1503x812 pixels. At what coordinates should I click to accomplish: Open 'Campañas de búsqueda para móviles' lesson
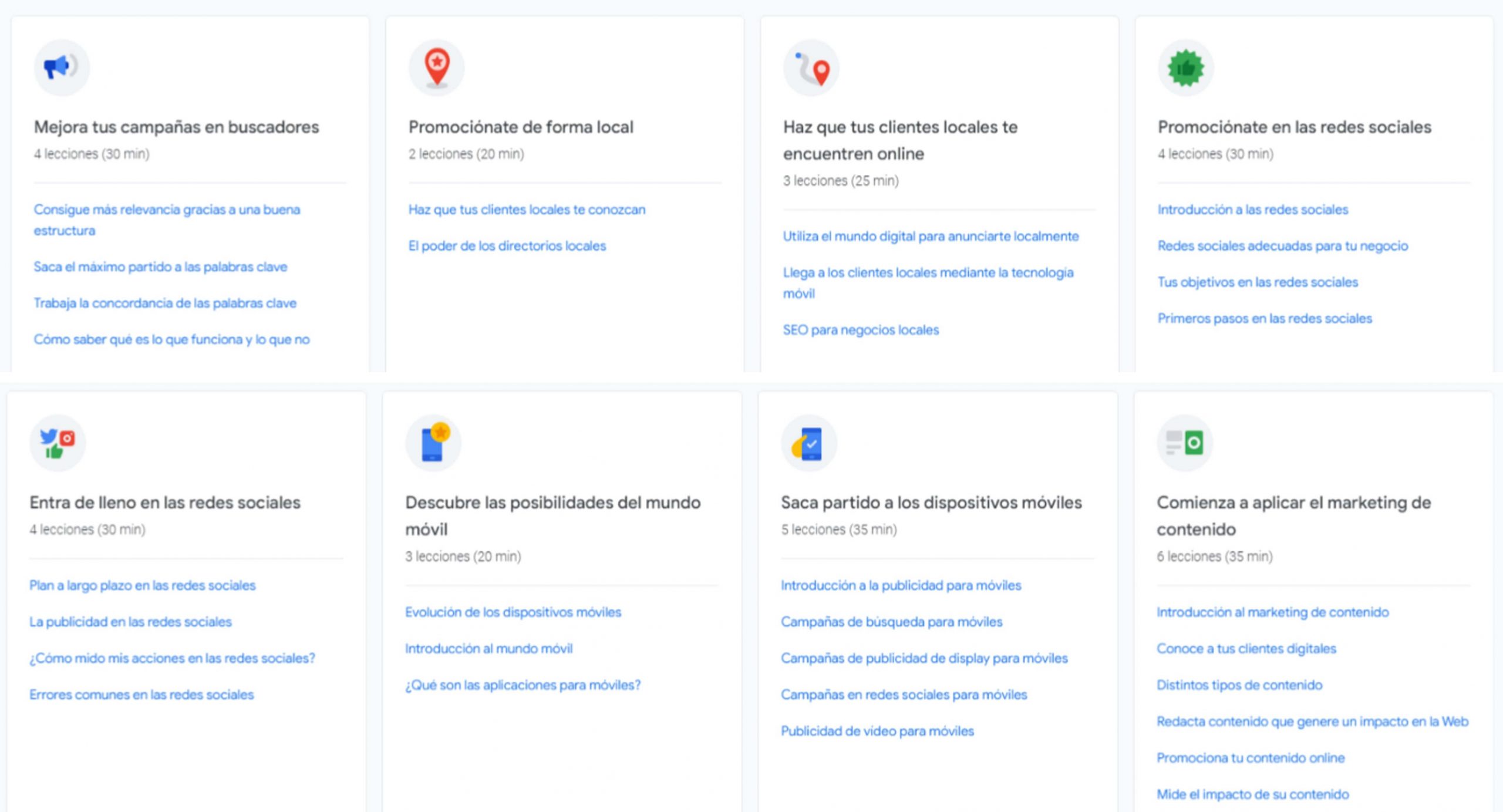(x=891, y=622)
